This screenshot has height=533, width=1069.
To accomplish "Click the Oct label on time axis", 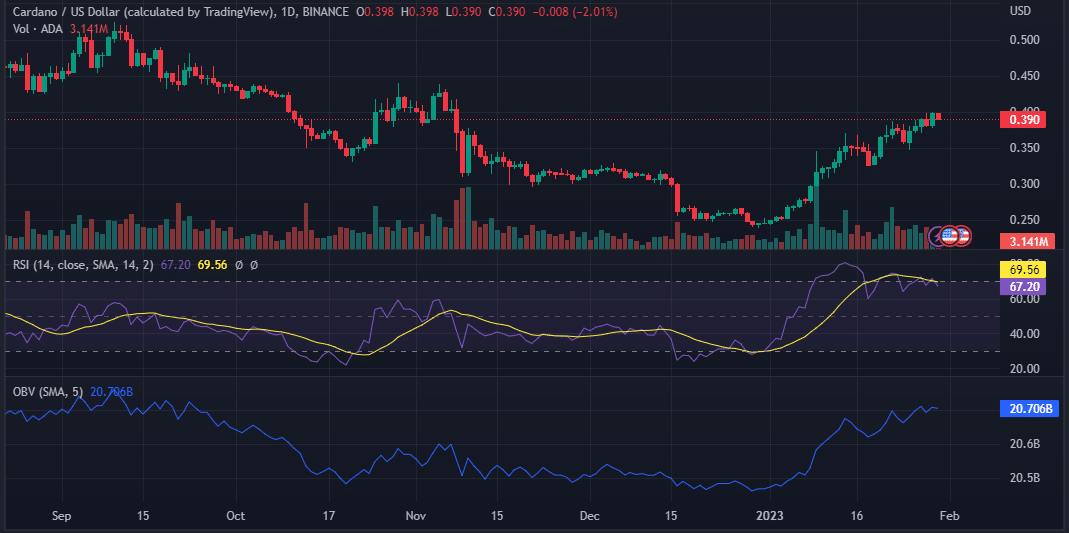I will point(235,517).
